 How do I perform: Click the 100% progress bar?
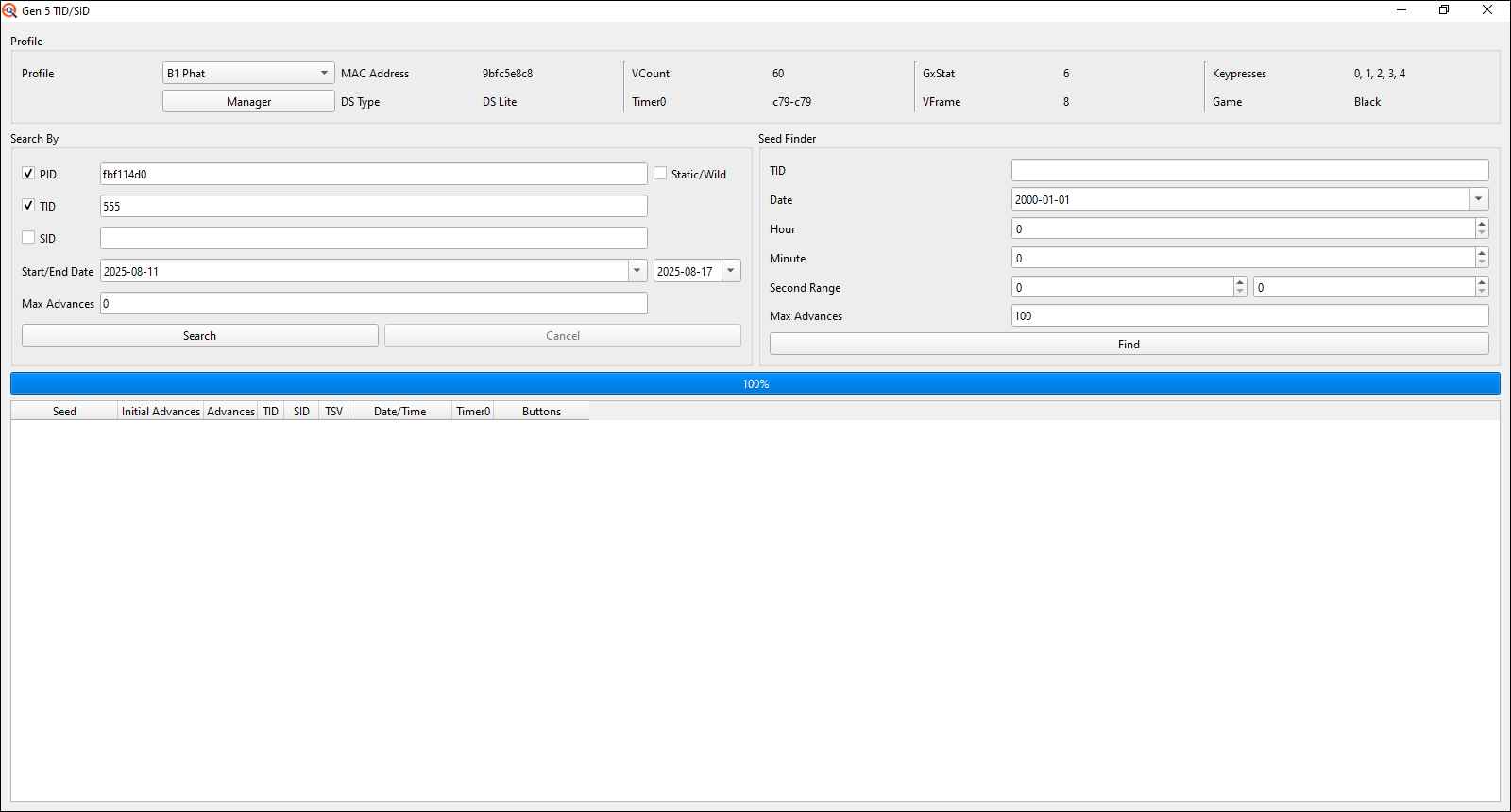[755, 383]
